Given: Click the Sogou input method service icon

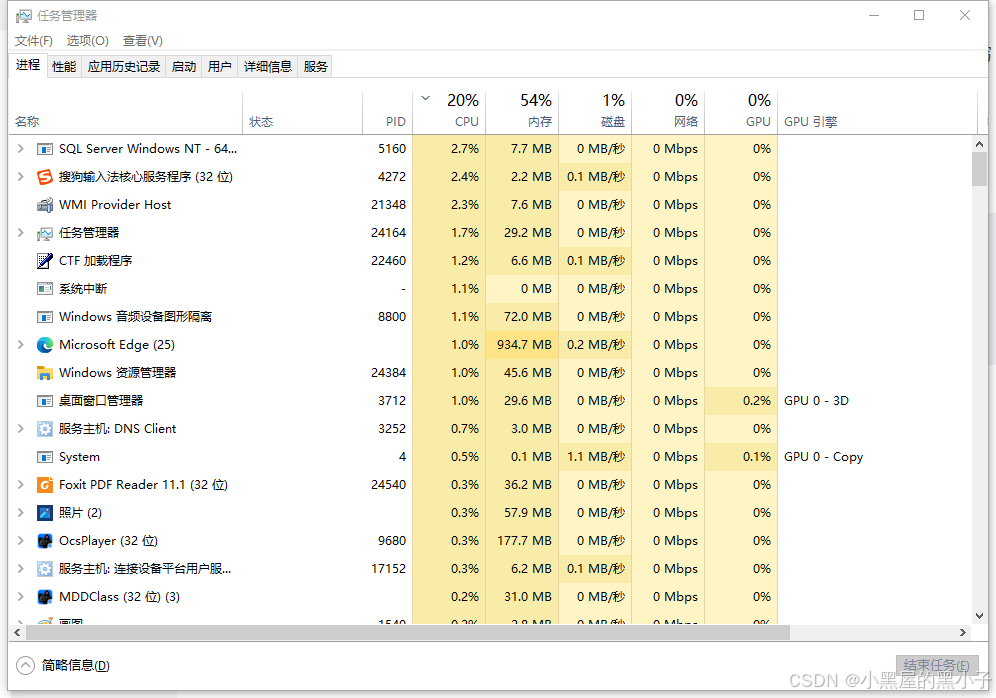Looking at the screenshot, I should click(44, 177).
